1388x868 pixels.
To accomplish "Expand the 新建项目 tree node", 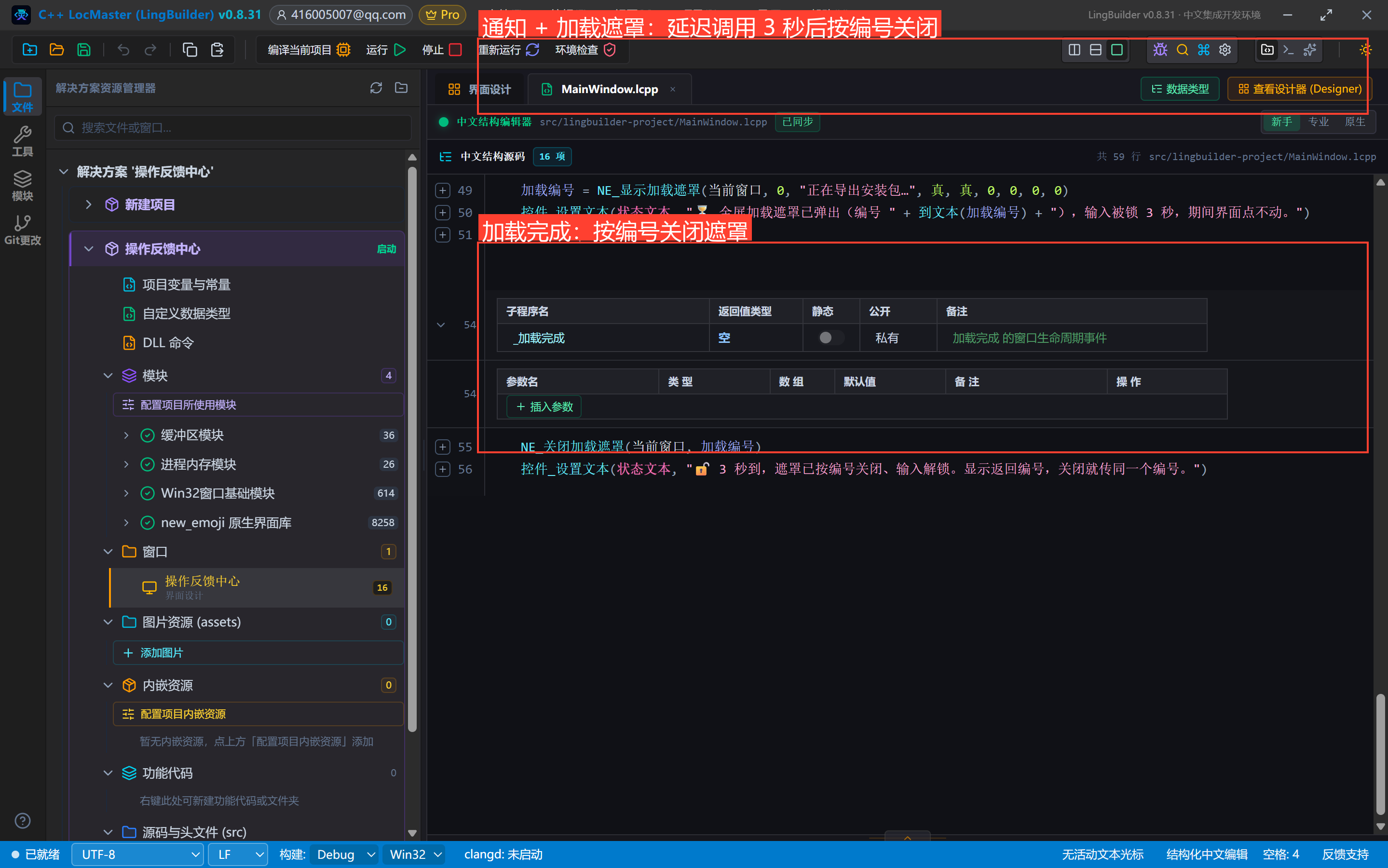I will [88, 204].
